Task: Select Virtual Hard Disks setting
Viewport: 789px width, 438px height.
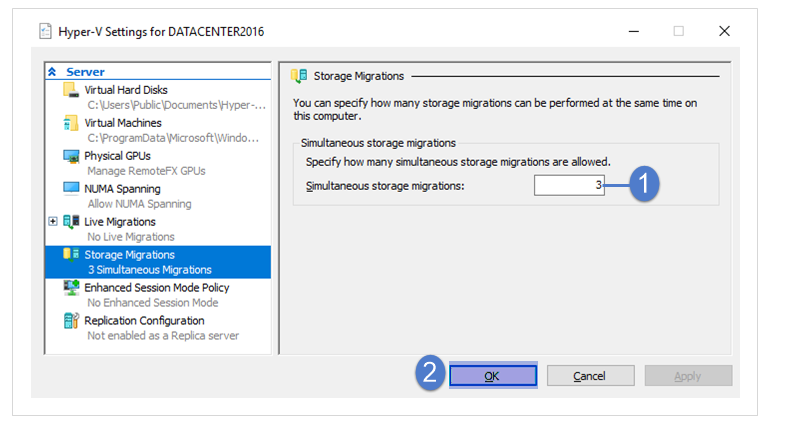Action: [x=126, y=90]
